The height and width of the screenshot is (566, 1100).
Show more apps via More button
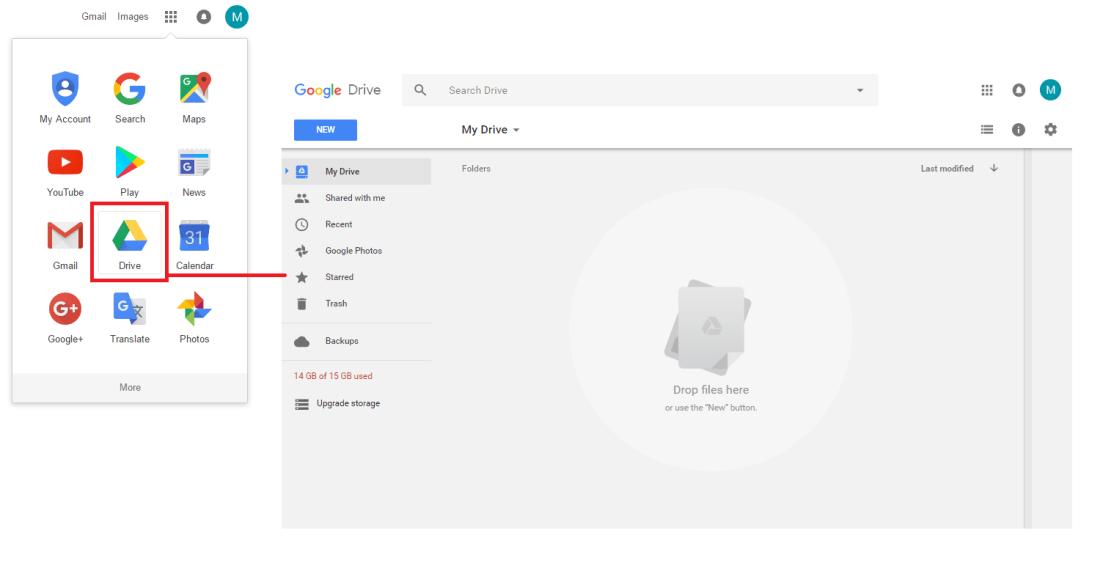pyautogui.click(x=130, y=387)
